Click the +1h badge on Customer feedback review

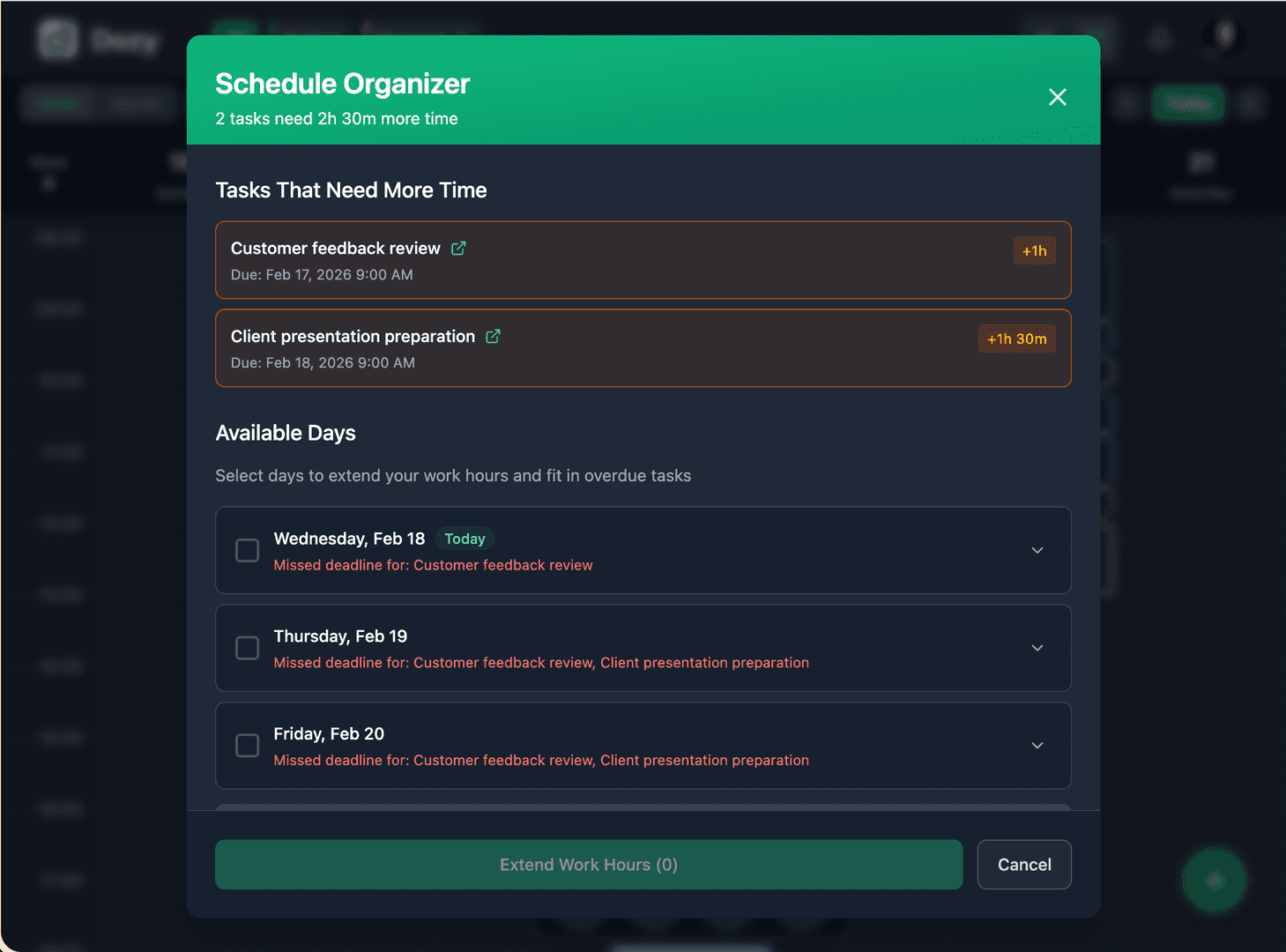[1033, 250]
